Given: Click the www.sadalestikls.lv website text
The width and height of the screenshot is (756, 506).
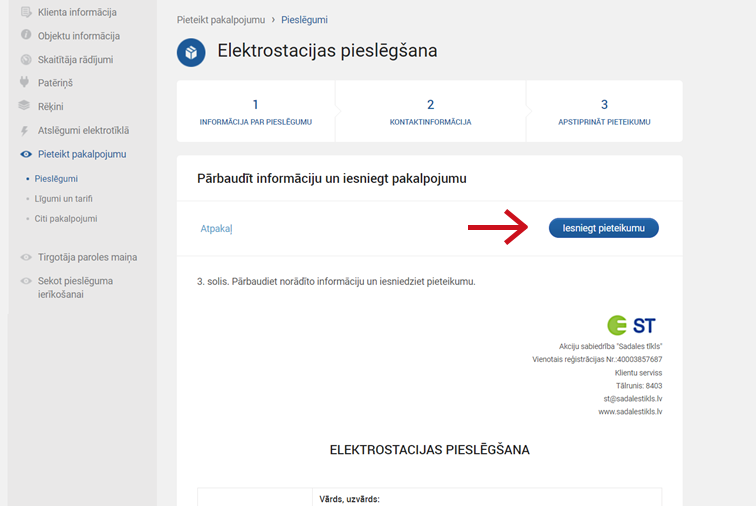Looking at the screenshot, I should 630,411.
